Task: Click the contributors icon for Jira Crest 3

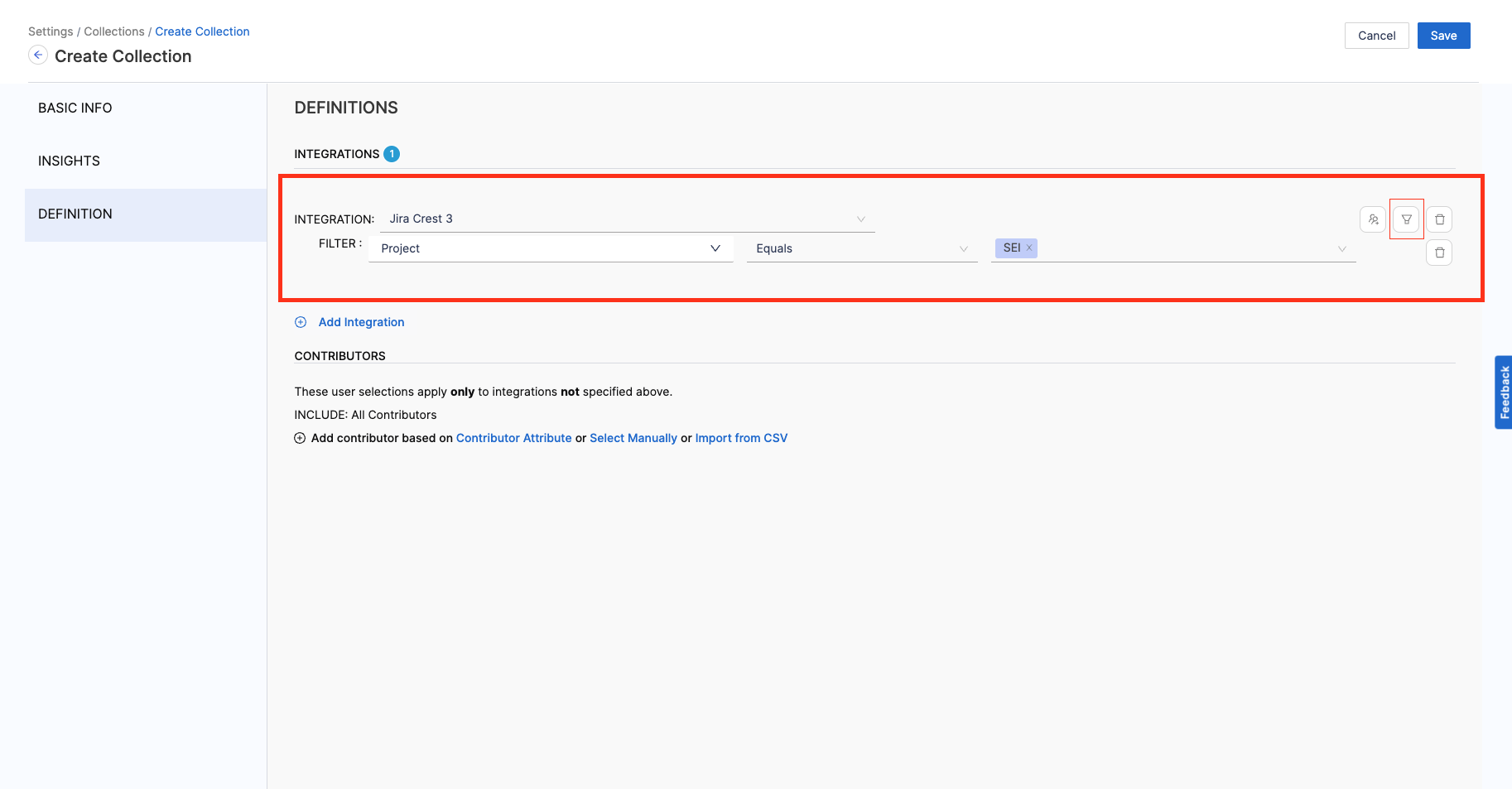Action: (x=1373, y=219)
